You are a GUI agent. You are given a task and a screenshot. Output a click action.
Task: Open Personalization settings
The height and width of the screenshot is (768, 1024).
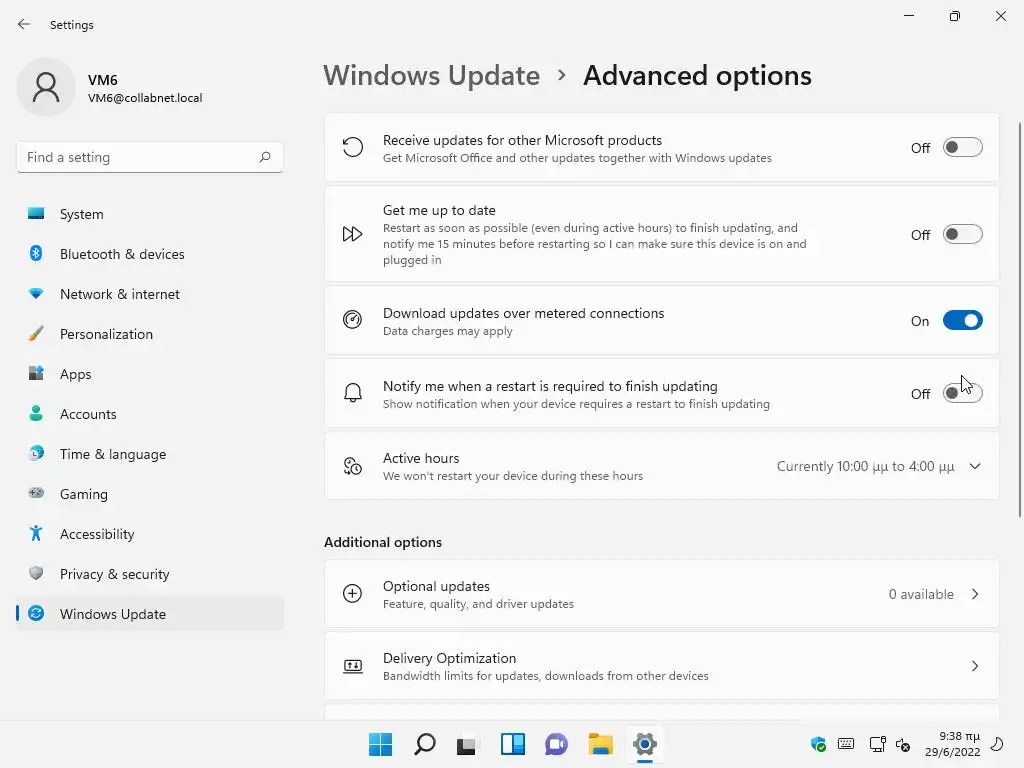click(x=150, y=334)
